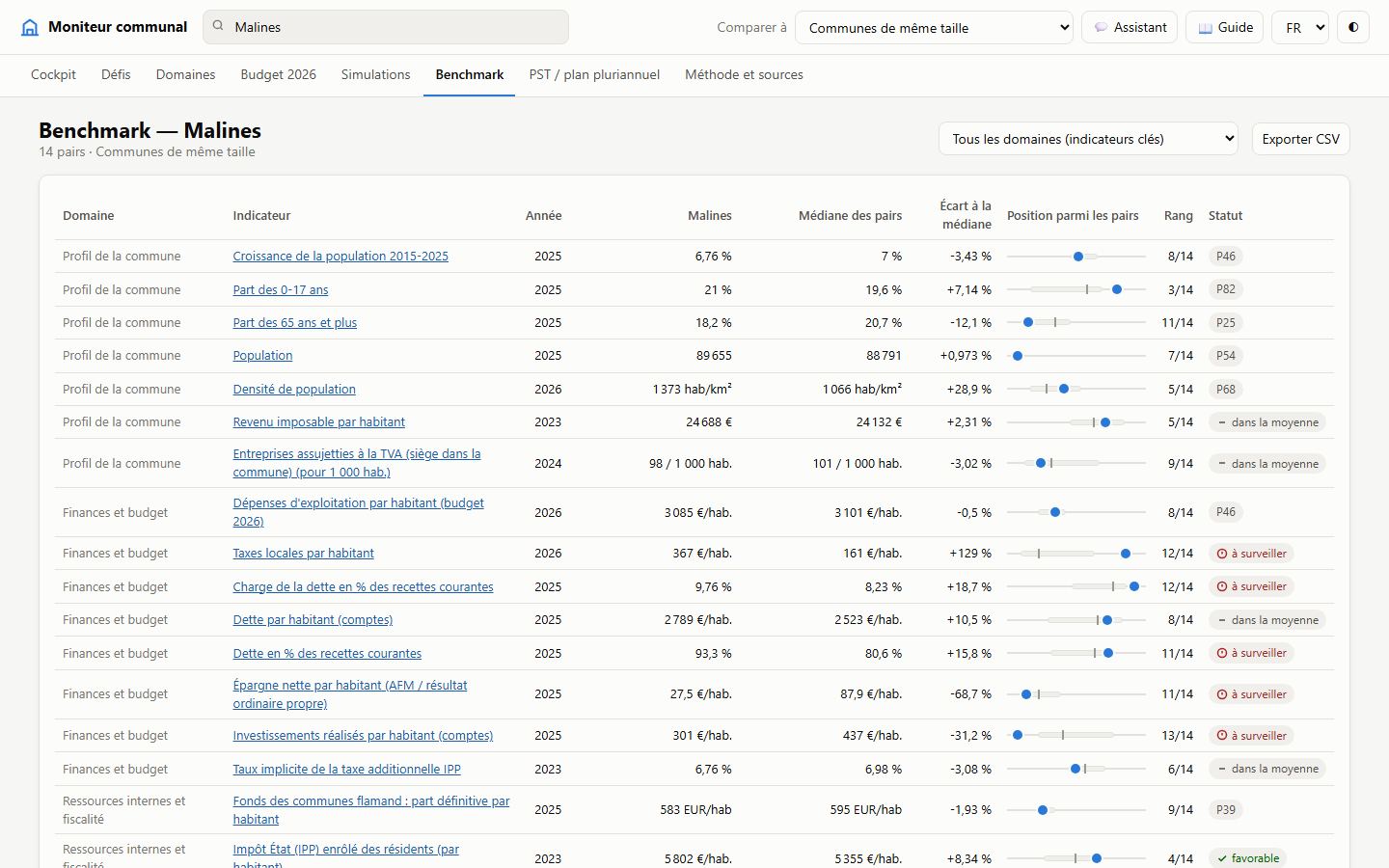This screenshot has height=868, width=1389.
Task: Open the PST / plan pluriannuel tab
Action: coord(594,74)
